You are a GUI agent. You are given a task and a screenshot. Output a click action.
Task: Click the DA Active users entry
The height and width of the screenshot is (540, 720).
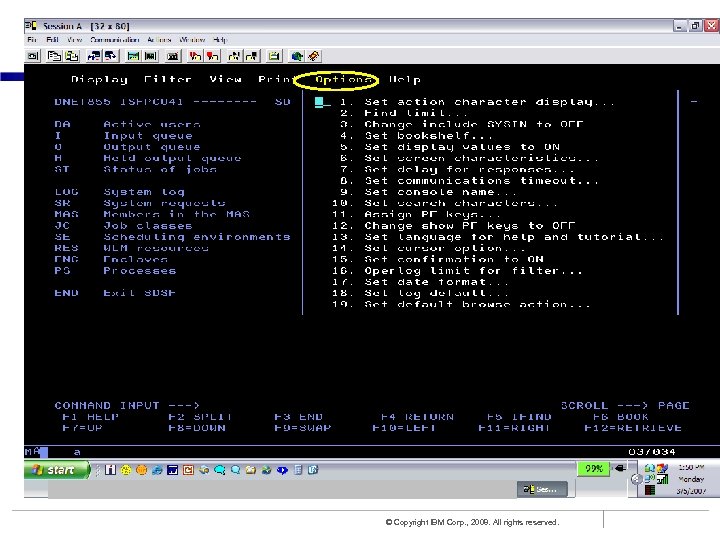[x=127, y=124]
